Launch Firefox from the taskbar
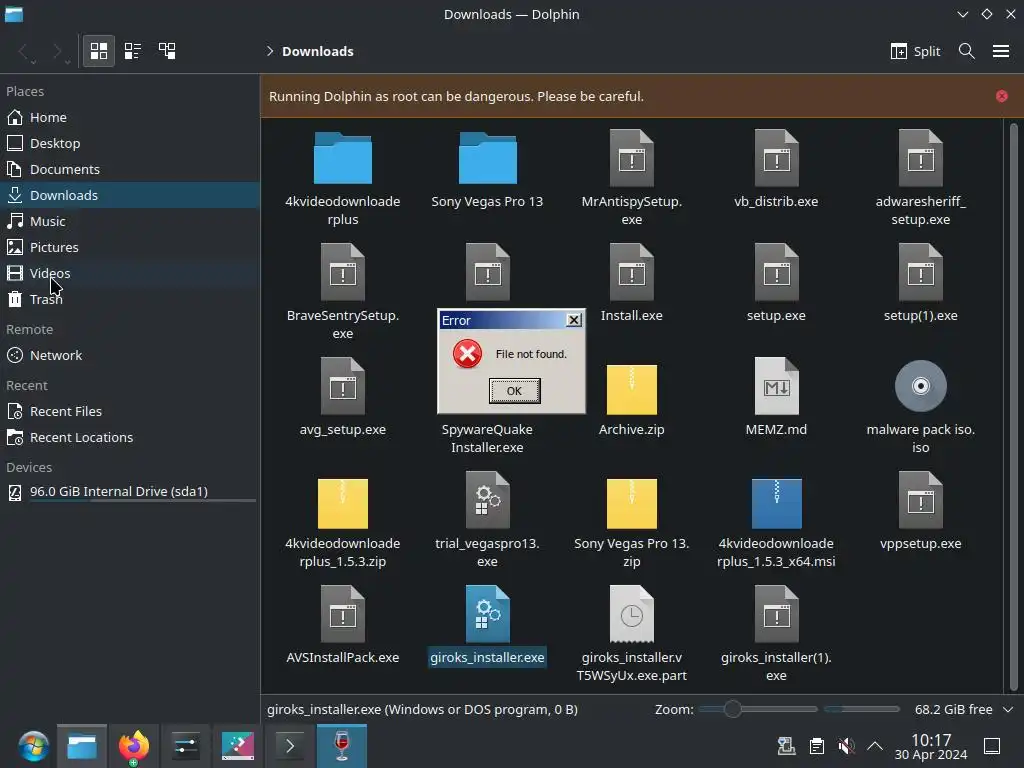The height and width of the screenshot is (768, 1024). [134, 746]
